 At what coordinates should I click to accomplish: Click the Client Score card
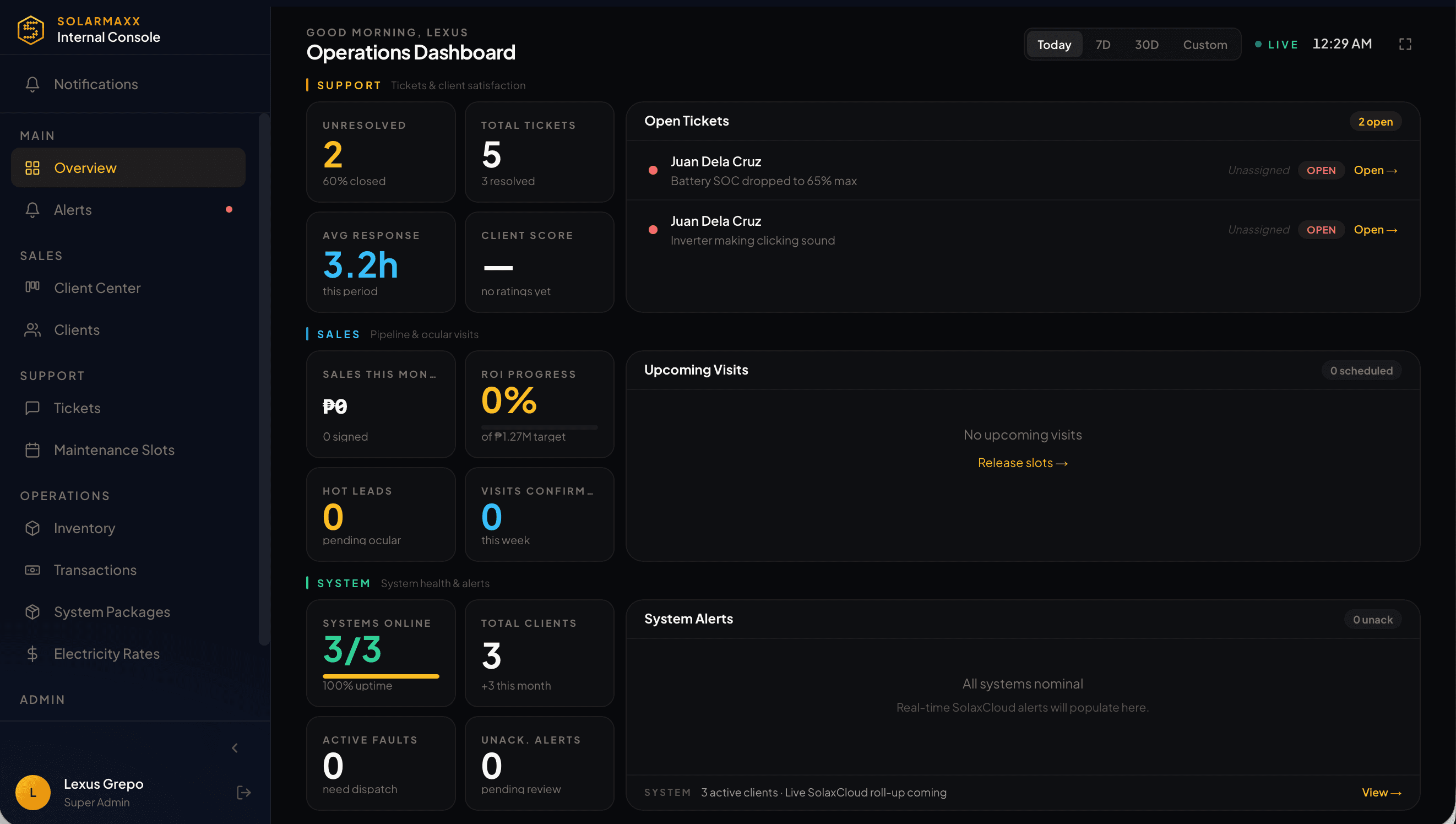pos(539,262)
